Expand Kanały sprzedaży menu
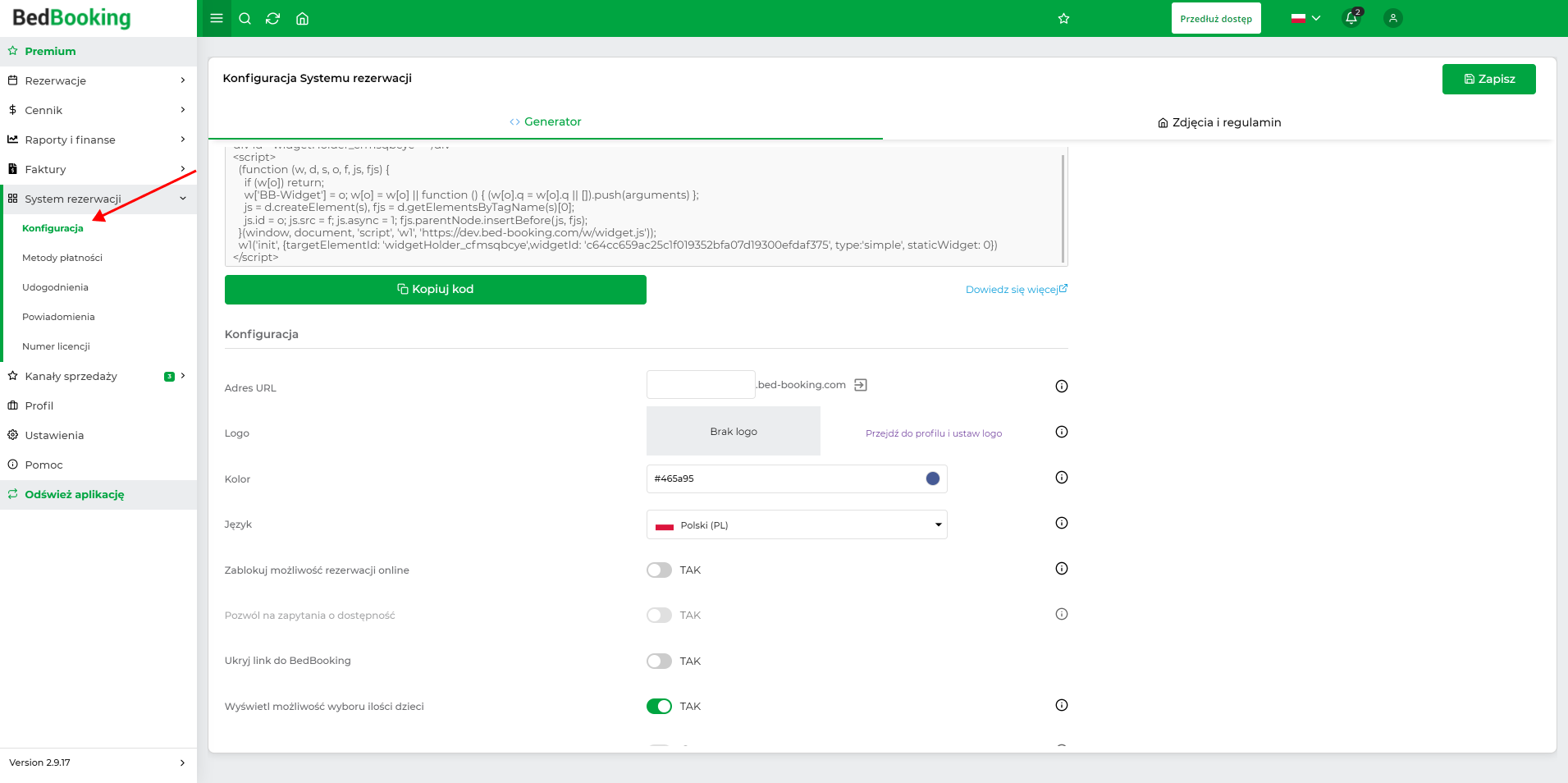The width and height of the screenshot is (1568, 783). [98, 376]
